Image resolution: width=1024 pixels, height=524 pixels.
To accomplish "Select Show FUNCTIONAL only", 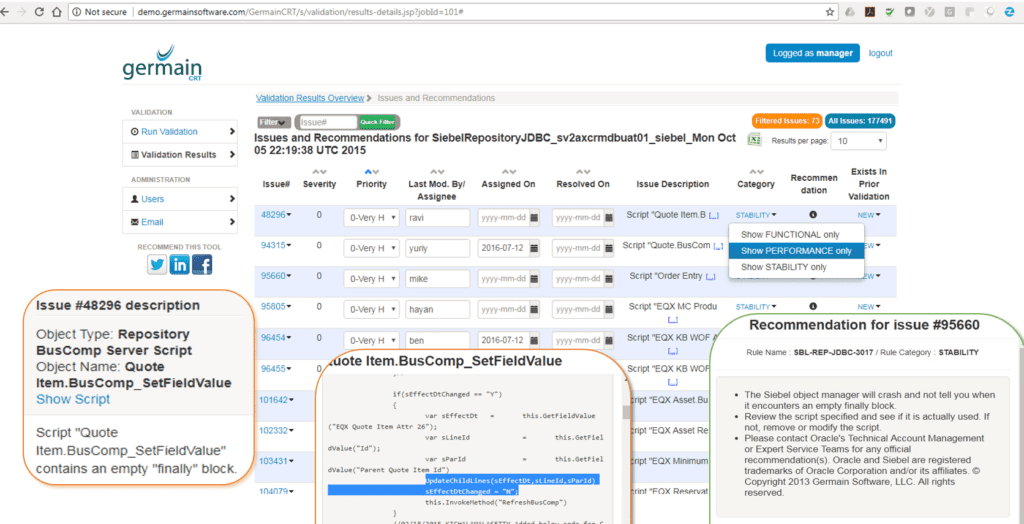I will tap(796, 234).
